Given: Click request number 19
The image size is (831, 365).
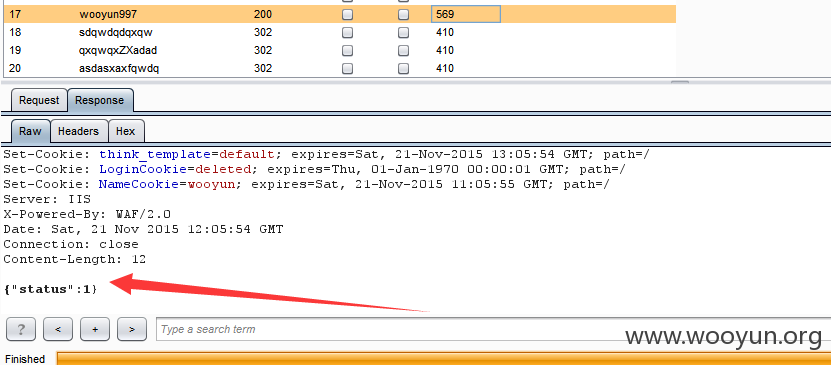Looking at the screenshot, I should coord(15,50).
